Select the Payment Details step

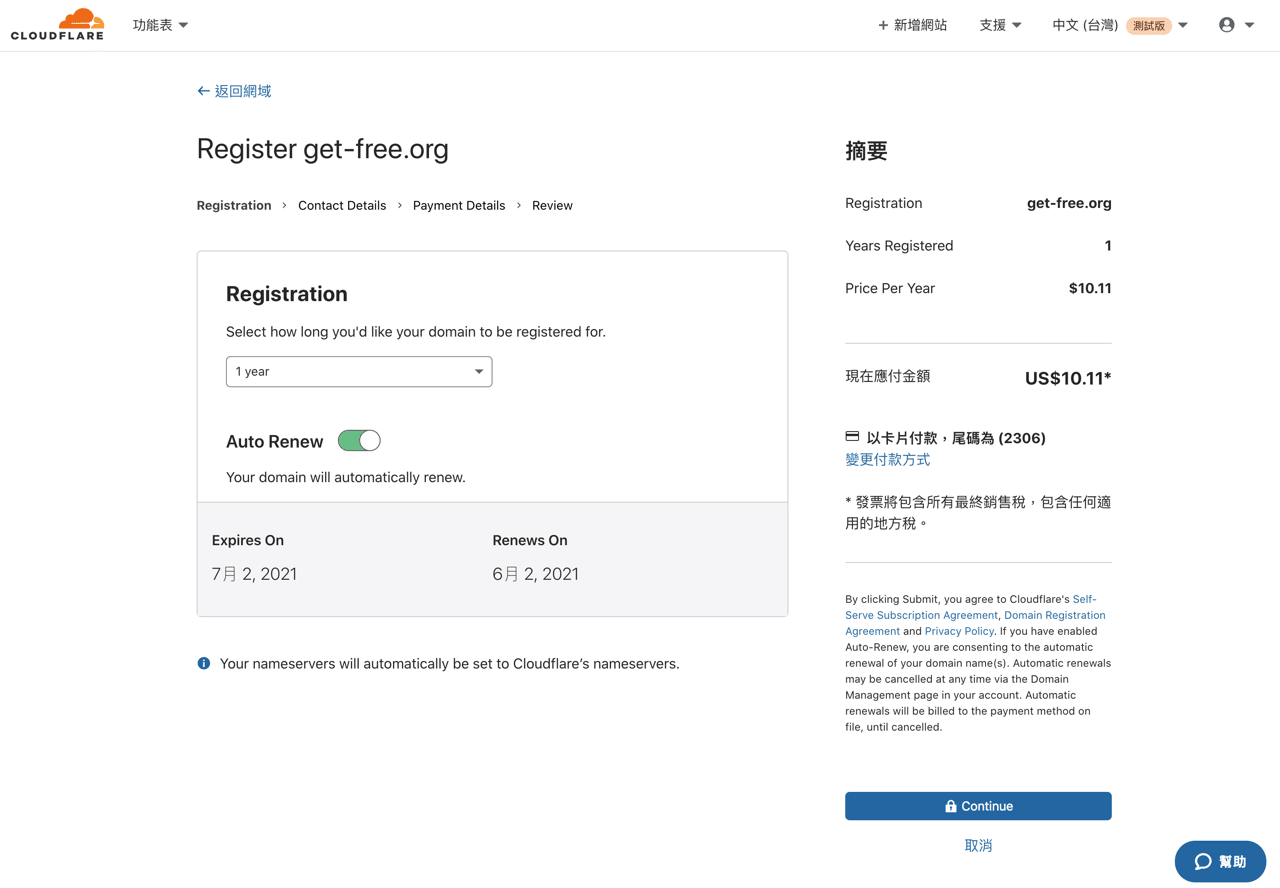[x=459, y=205]
